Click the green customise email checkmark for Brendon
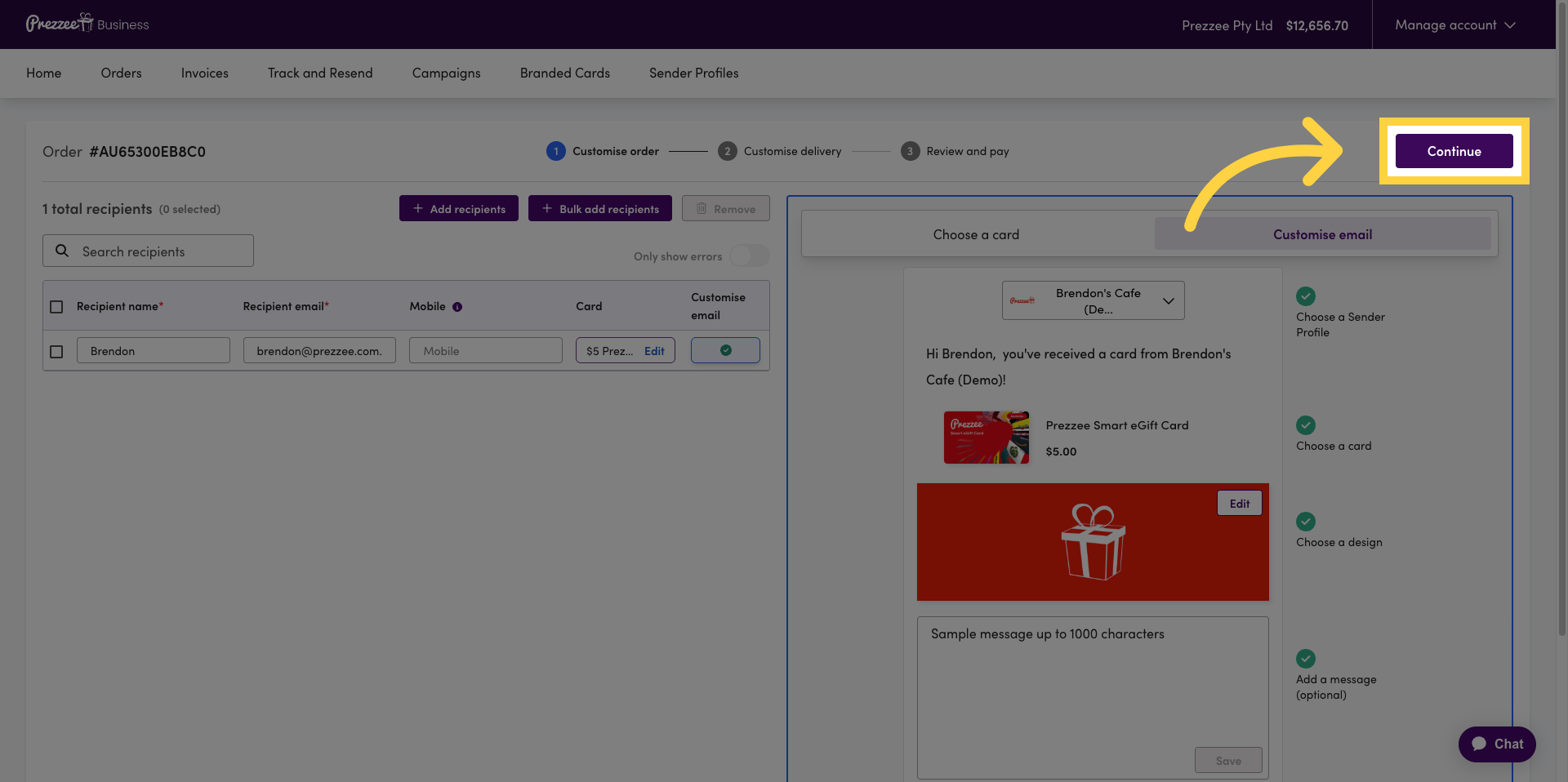Viewport: 1568px width, 782px height. pyautogui.click(x=725, y=350)
